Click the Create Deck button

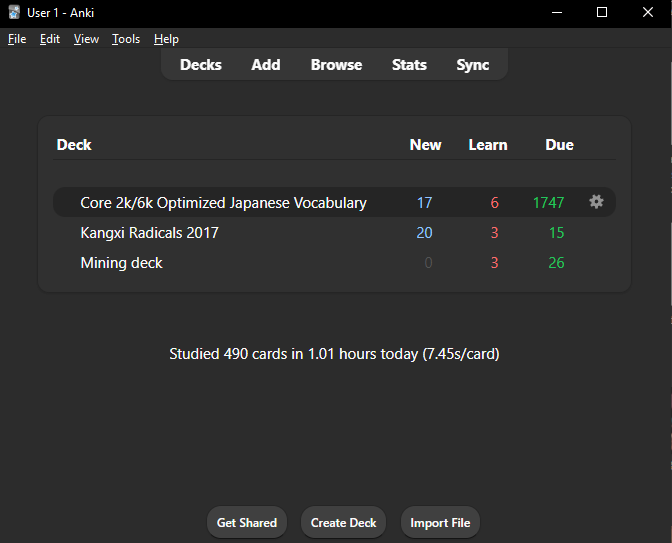(343, 522)
